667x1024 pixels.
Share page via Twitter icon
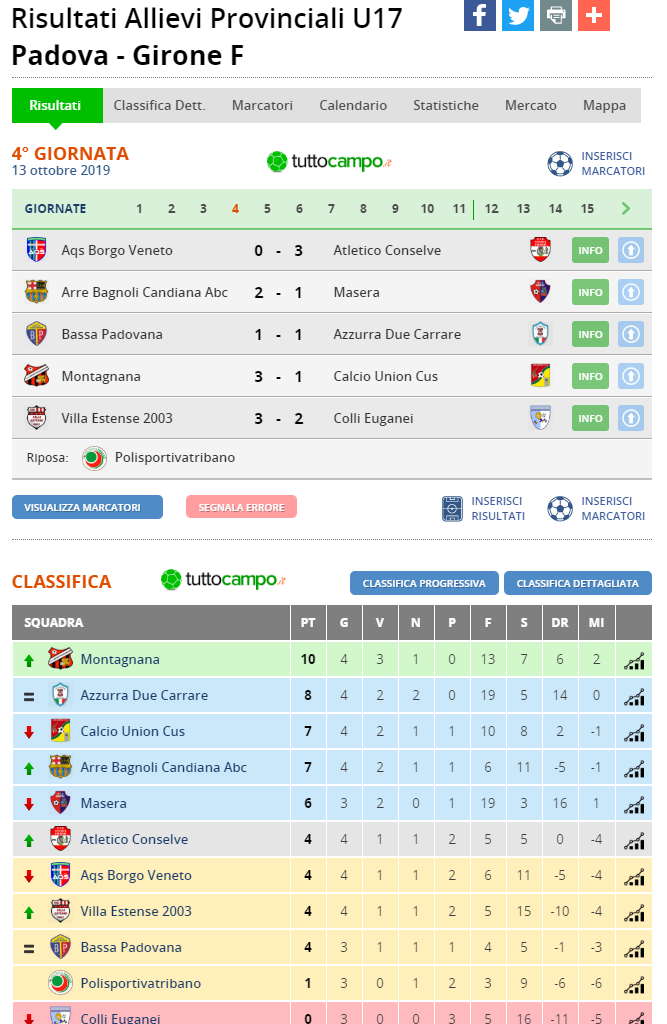point(518,15)
